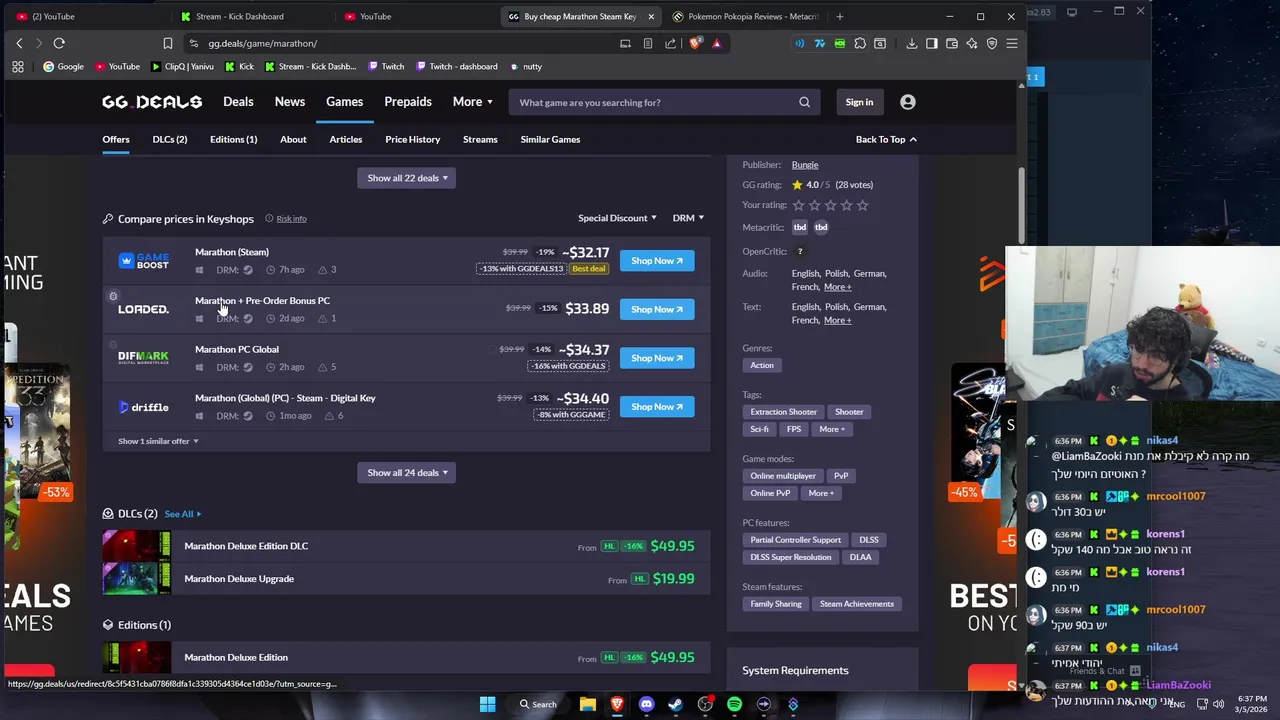Open Marathon Deluxe Upgrade row
1280x720 pixels.
click(x=406, y=579)
